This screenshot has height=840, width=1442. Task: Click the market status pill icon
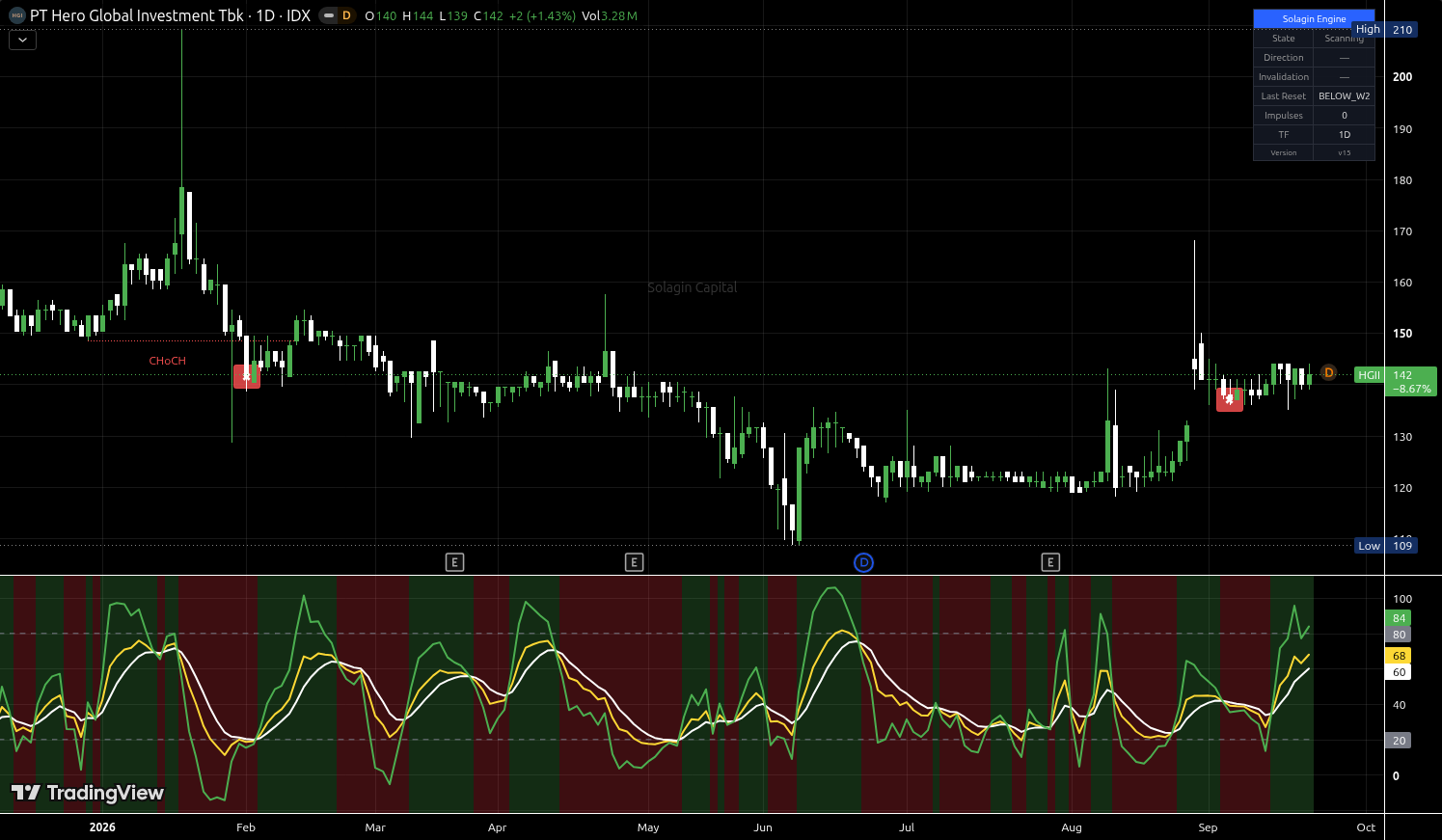click(x=329, y=15)
